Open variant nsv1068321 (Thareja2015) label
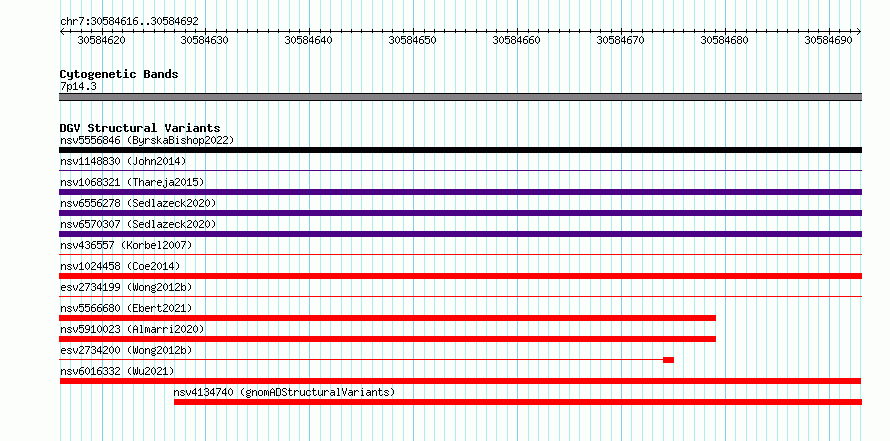This screenshot has height=441, width=890. tap(132, 182)
